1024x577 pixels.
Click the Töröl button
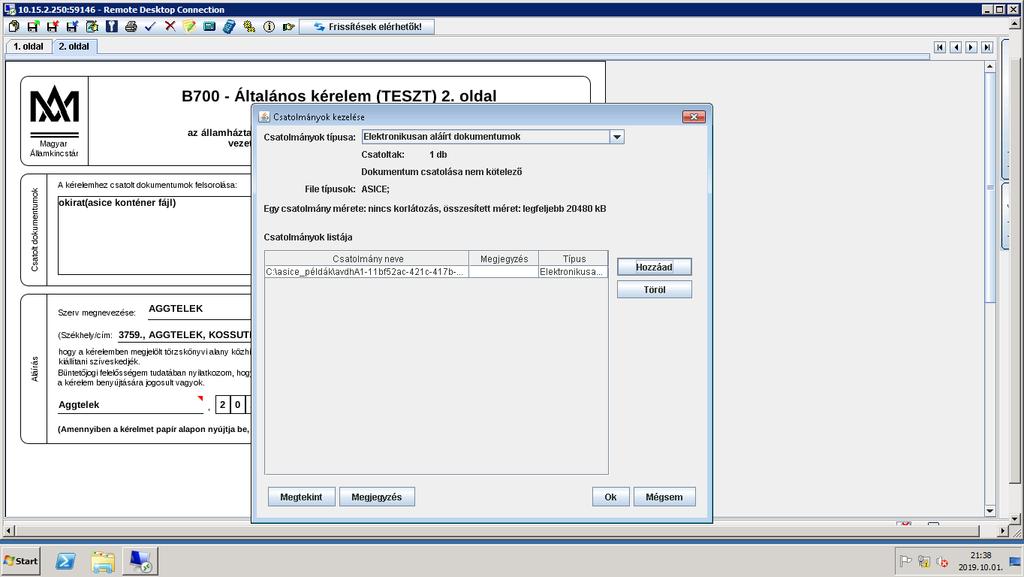(x=654, y=289)
